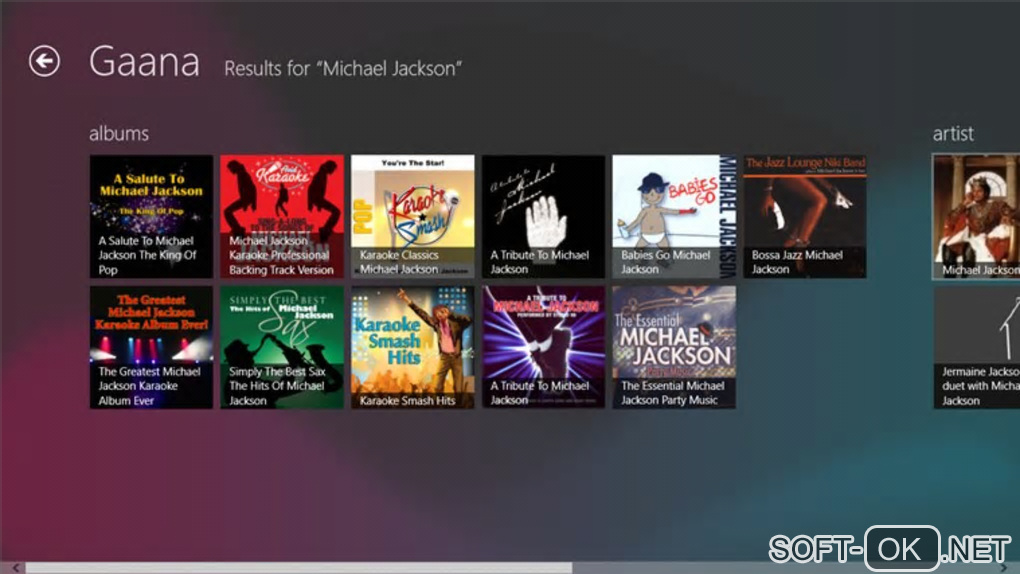Open Karaoke Classics Michael Jackson album
Image resolution: width=1020 pixels, height=574 pixels.
(x=412, y=216)
